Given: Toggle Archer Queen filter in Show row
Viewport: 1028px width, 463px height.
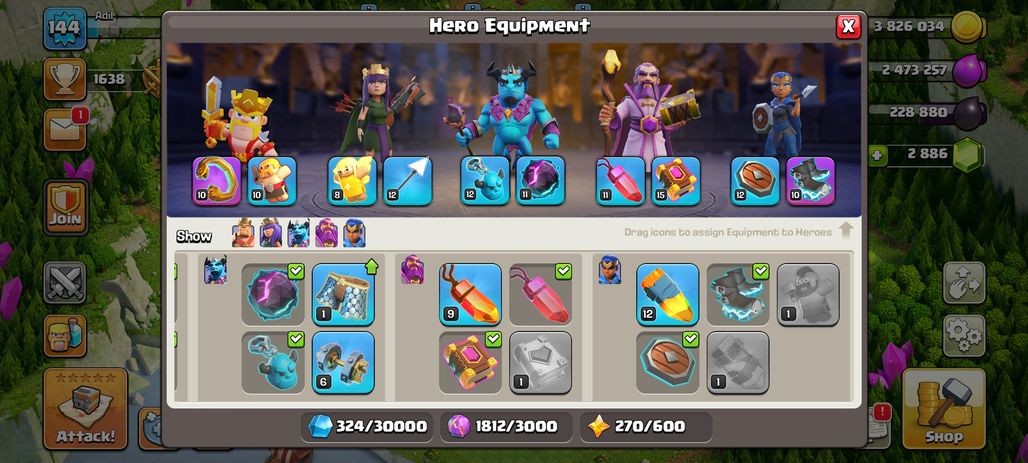Looking at the screenshot, I should (x=271, y=233).
